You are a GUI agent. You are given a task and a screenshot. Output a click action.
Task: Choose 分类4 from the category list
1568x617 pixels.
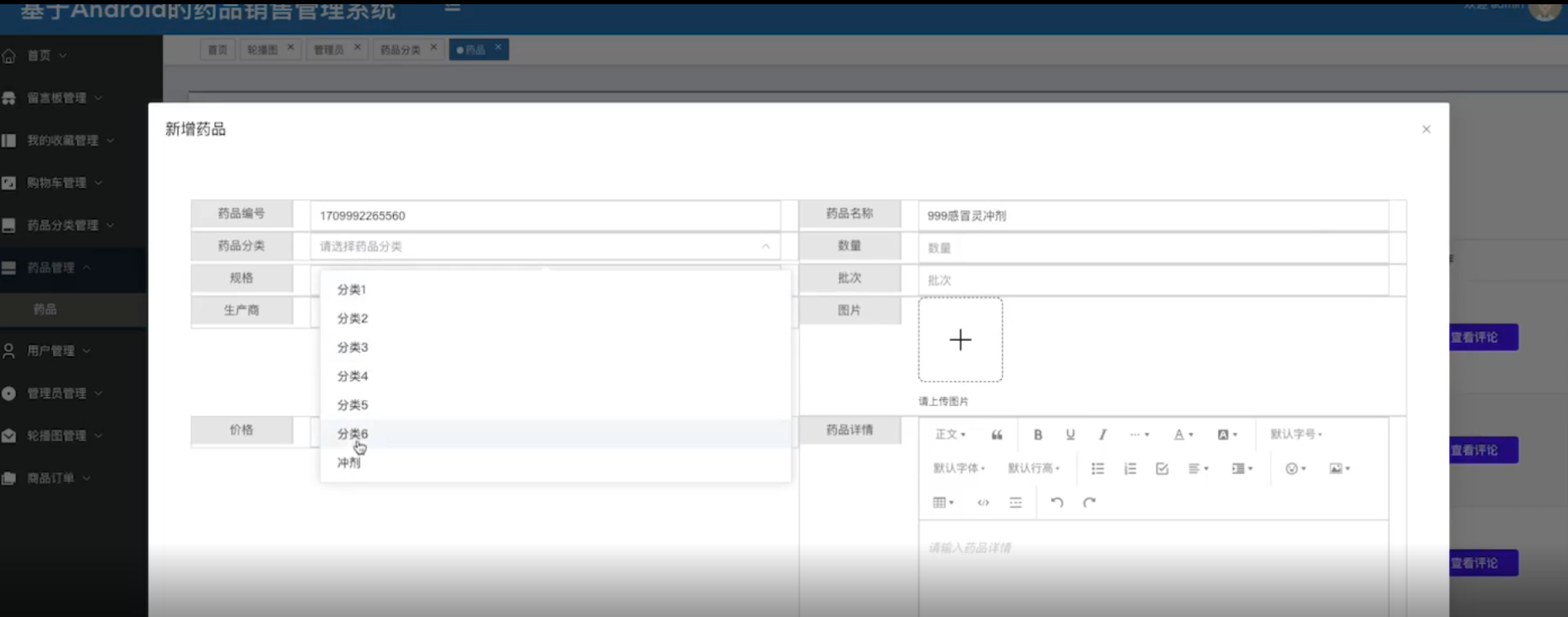[x=556, y=376]
